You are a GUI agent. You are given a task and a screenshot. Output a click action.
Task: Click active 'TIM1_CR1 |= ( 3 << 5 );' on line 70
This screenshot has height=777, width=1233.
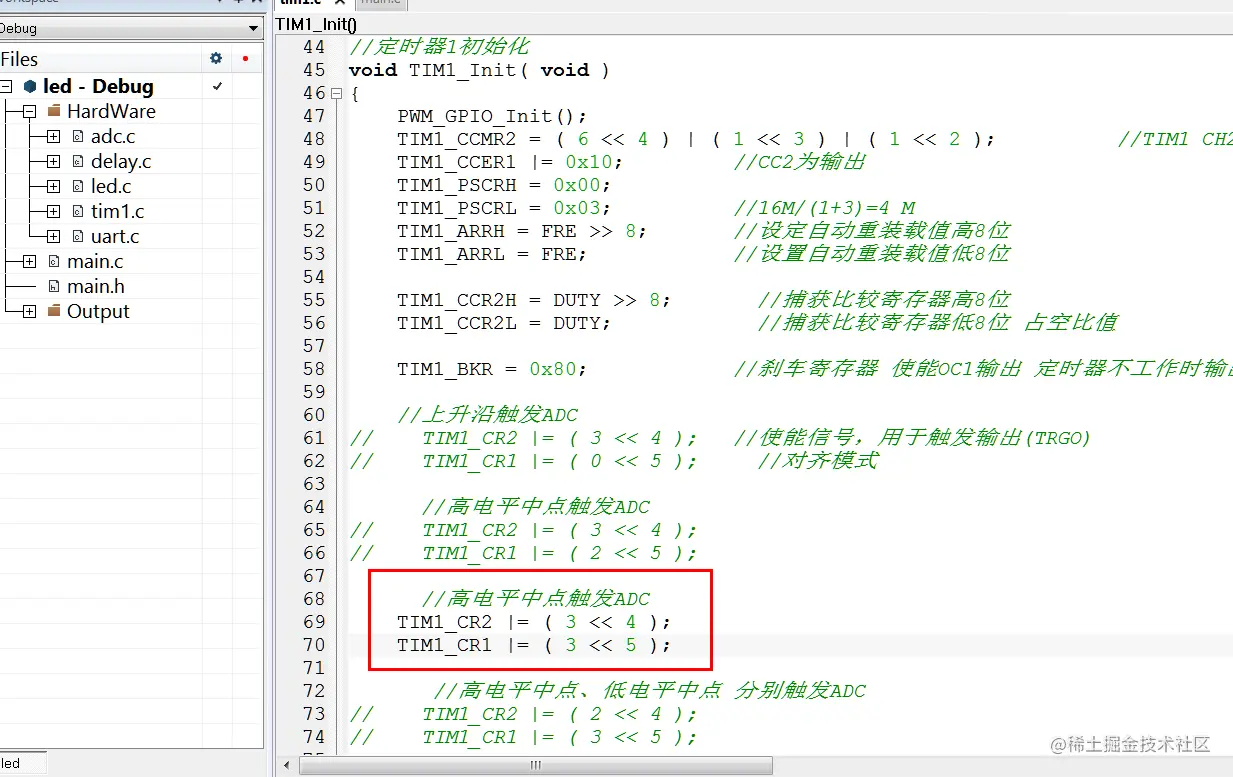tap(534, 645)
